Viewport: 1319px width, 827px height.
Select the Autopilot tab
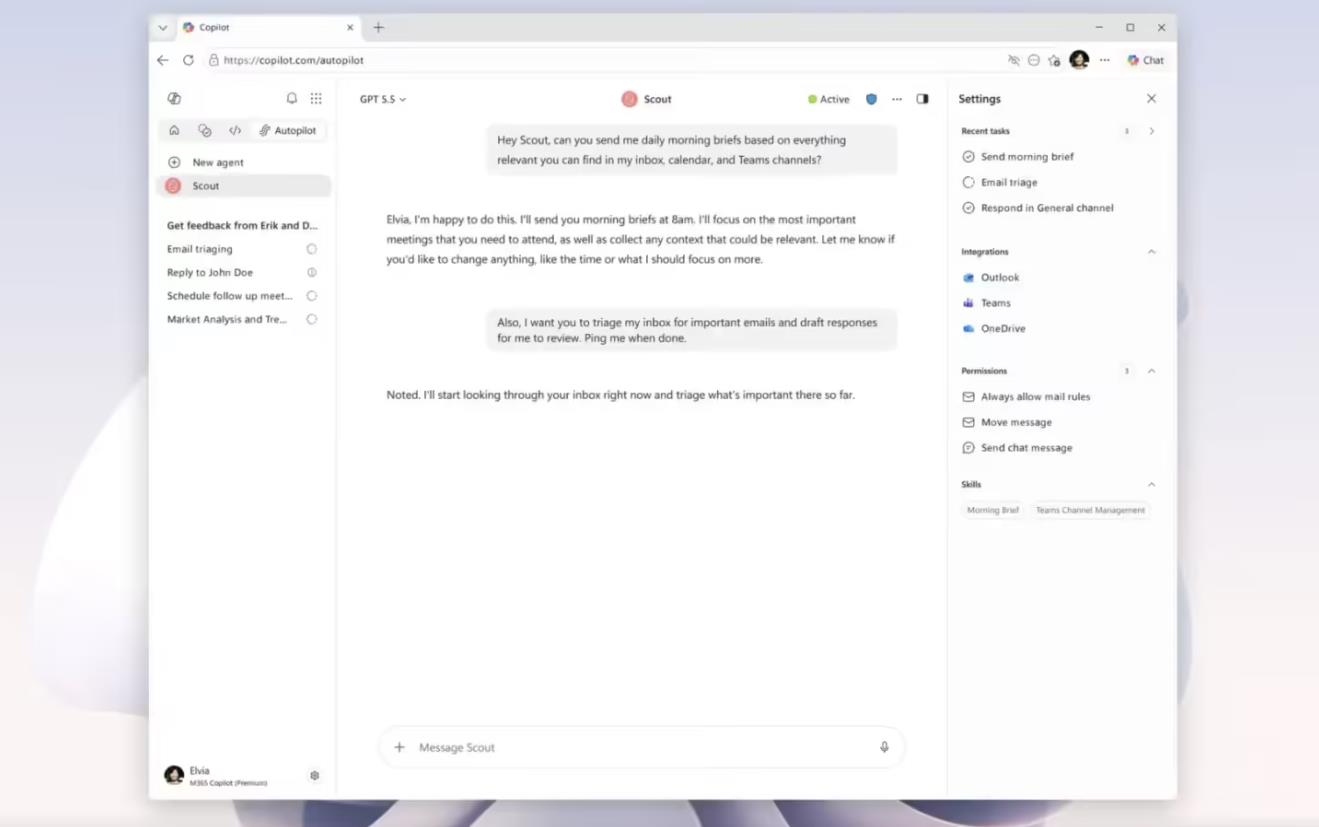(287, 130)
